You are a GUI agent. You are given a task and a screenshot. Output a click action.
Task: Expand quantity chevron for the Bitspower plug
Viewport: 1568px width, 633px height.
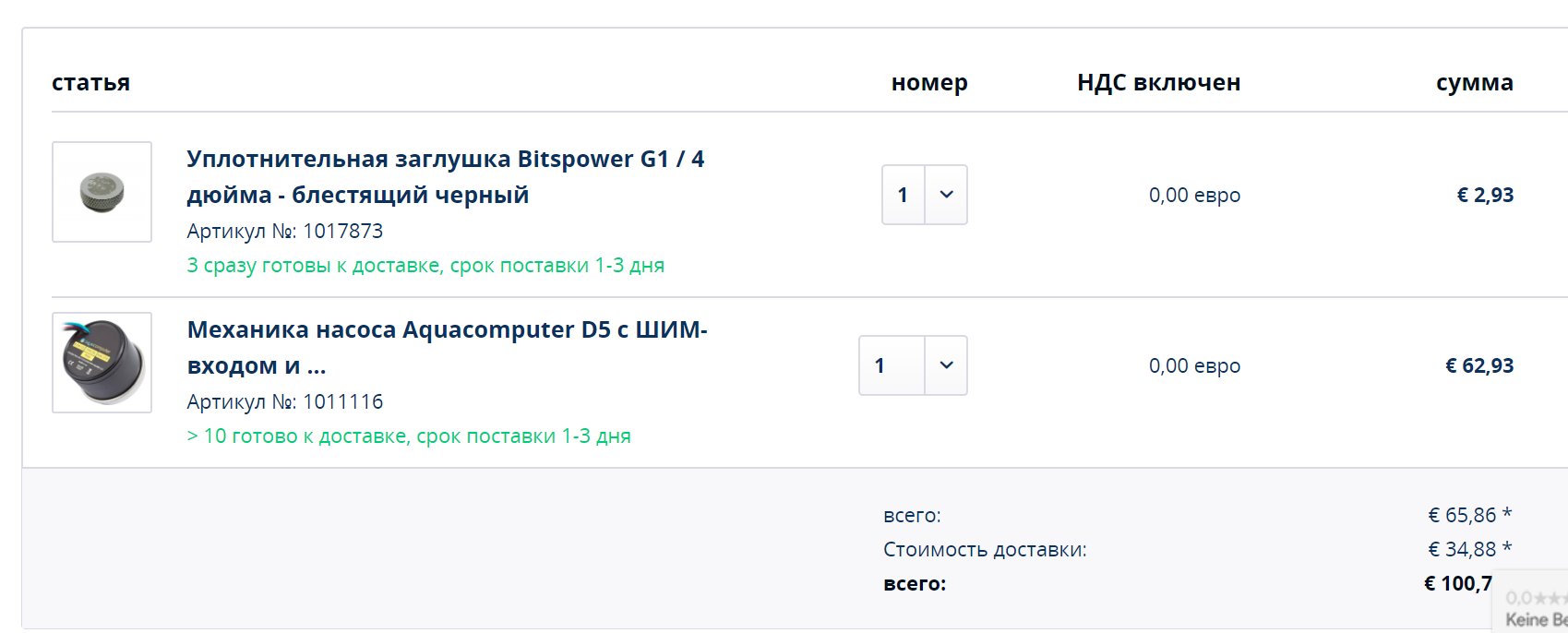click(946, 195)
